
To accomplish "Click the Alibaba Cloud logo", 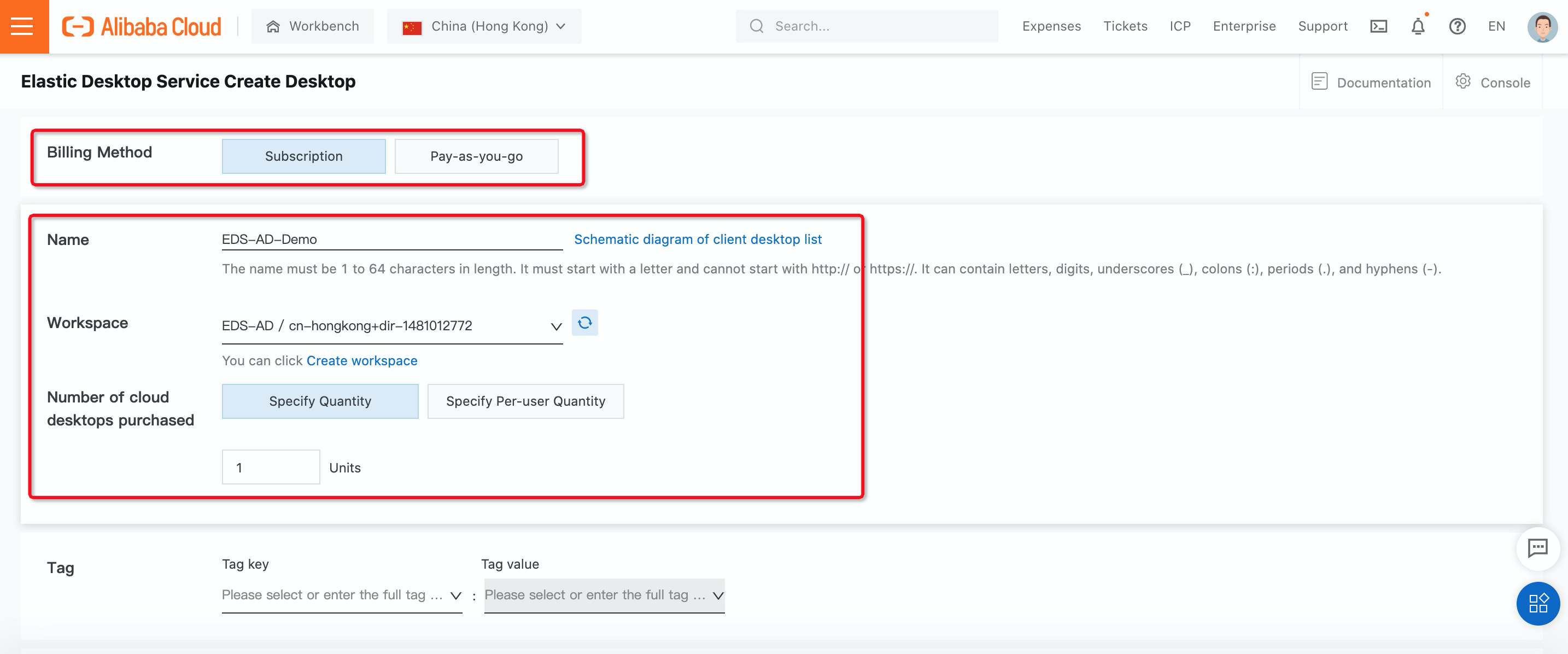I will (142, 26).
